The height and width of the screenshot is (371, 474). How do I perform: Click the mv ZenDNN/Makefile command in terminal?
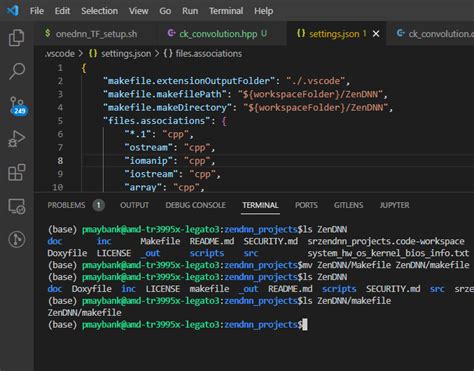coord(386,265)
